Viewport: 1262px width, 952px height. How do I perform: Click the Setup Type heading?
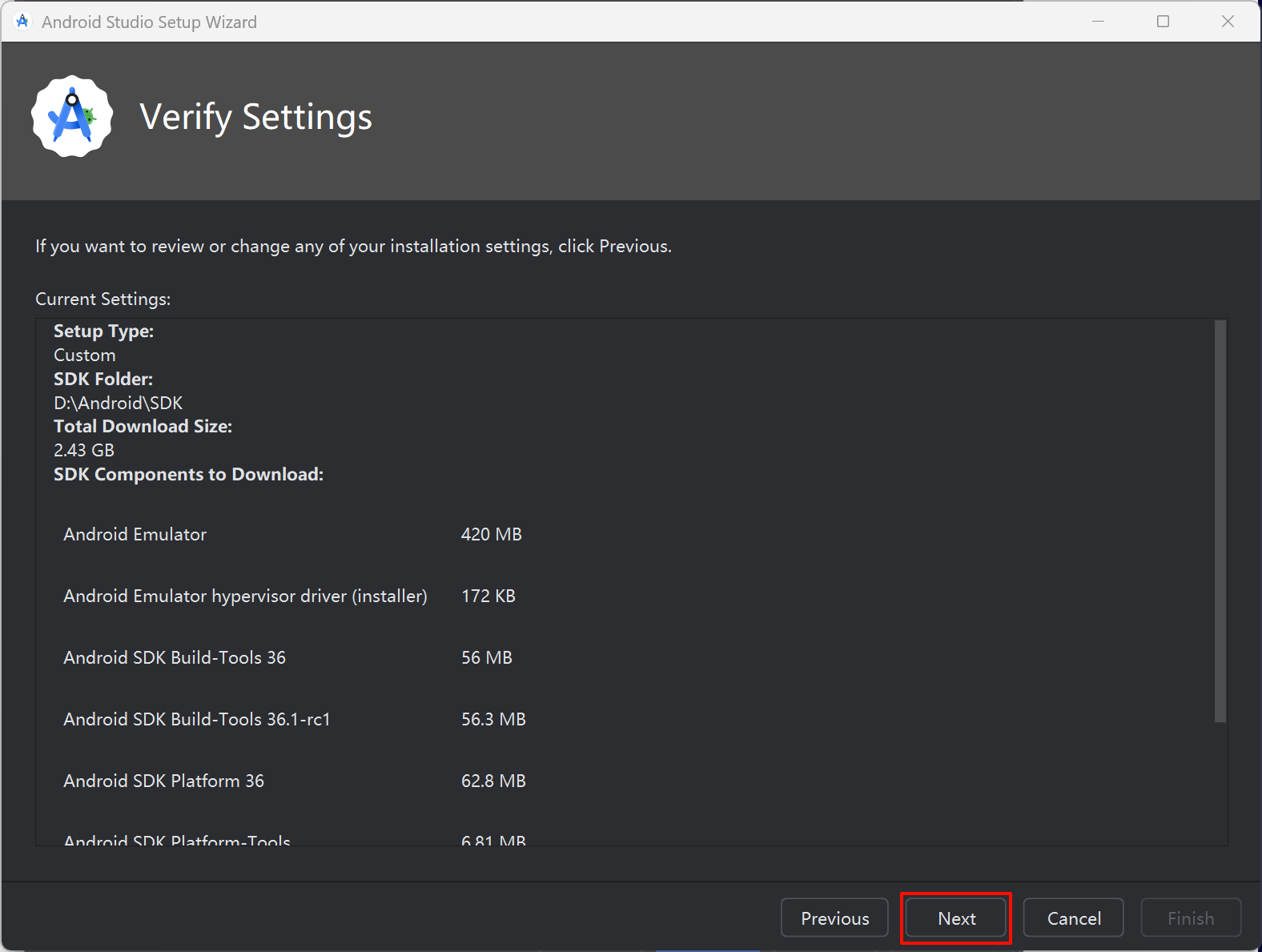(104, 331)
